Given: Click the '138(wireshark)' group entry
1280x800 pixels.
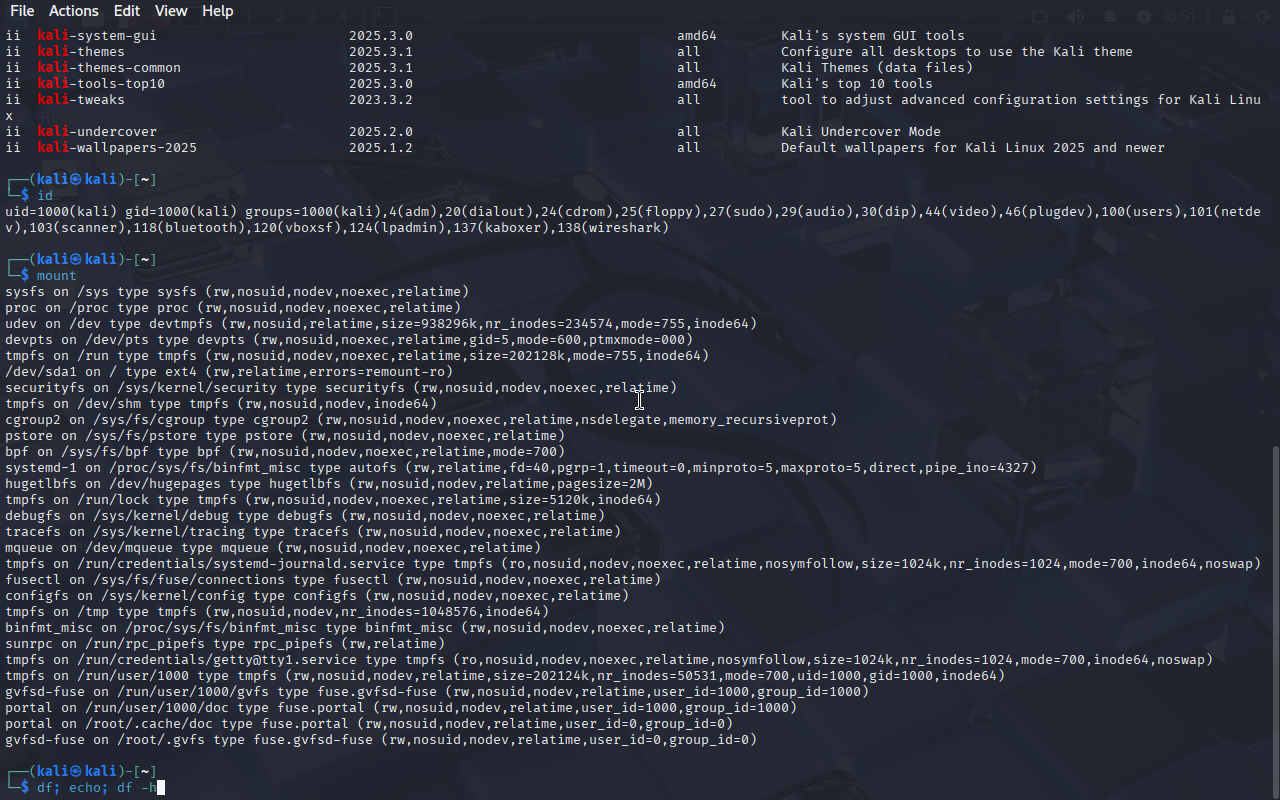Looking at the screenshot, I should pyautogui.click(x=613, y=228).
